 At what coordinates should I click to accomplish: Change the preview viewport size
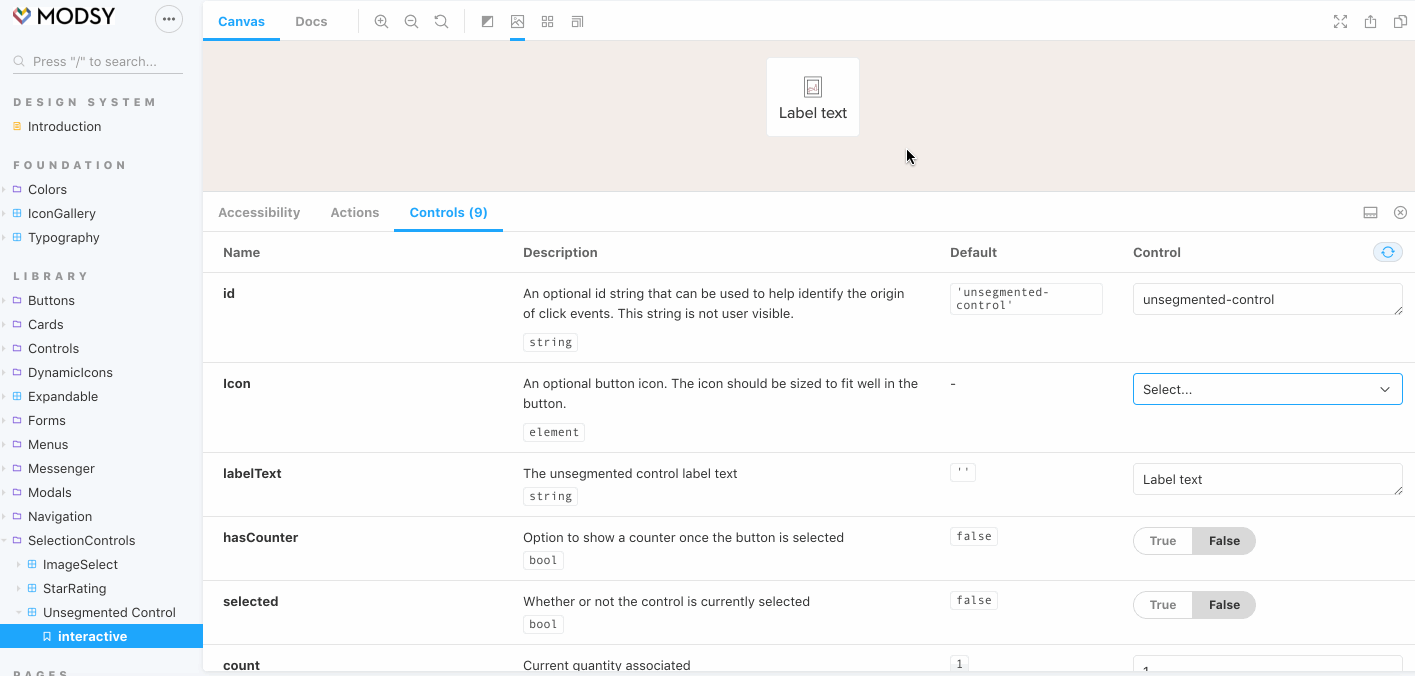pos(577,20)
